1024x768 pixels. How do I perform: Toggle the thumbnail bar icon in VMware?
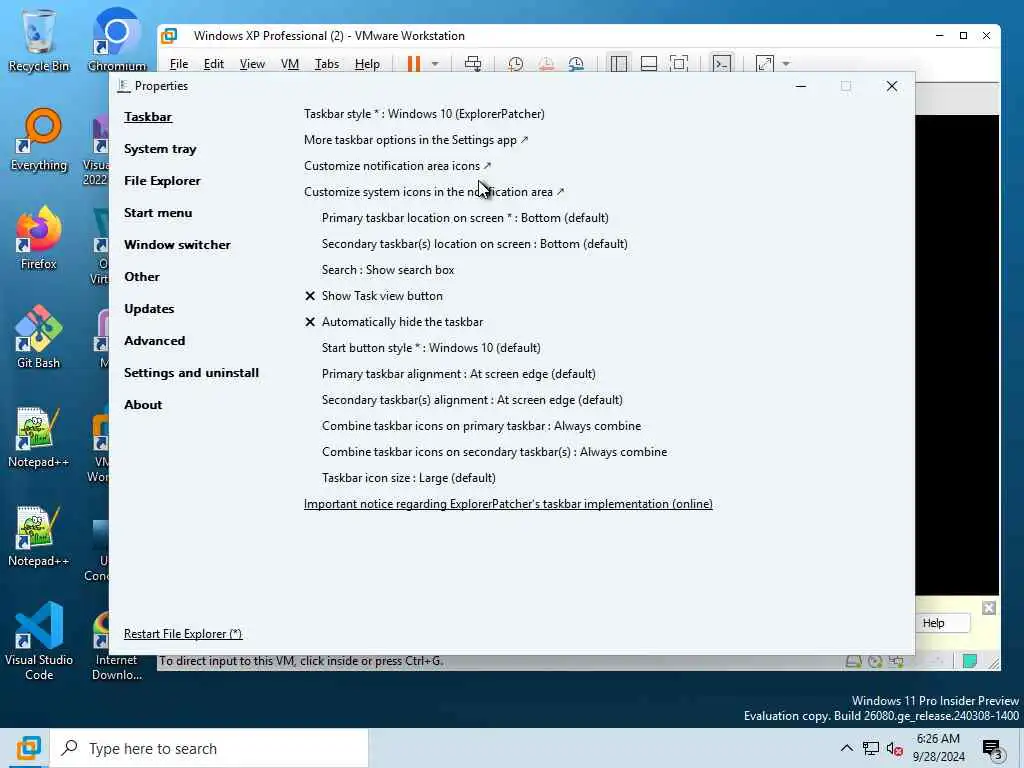tap(648, 63)
